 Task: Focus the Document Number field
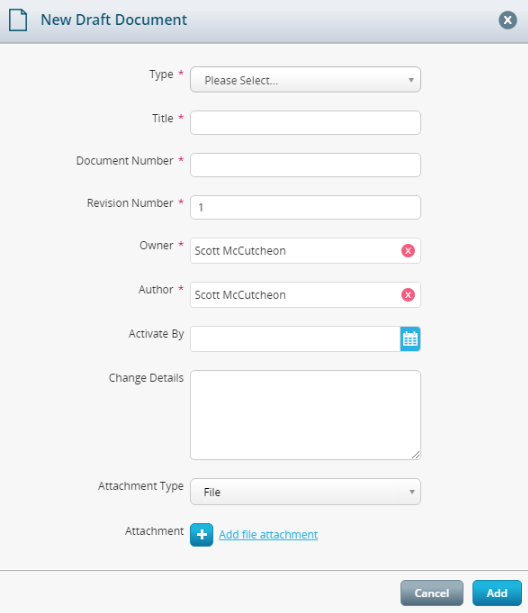(305, 165)
